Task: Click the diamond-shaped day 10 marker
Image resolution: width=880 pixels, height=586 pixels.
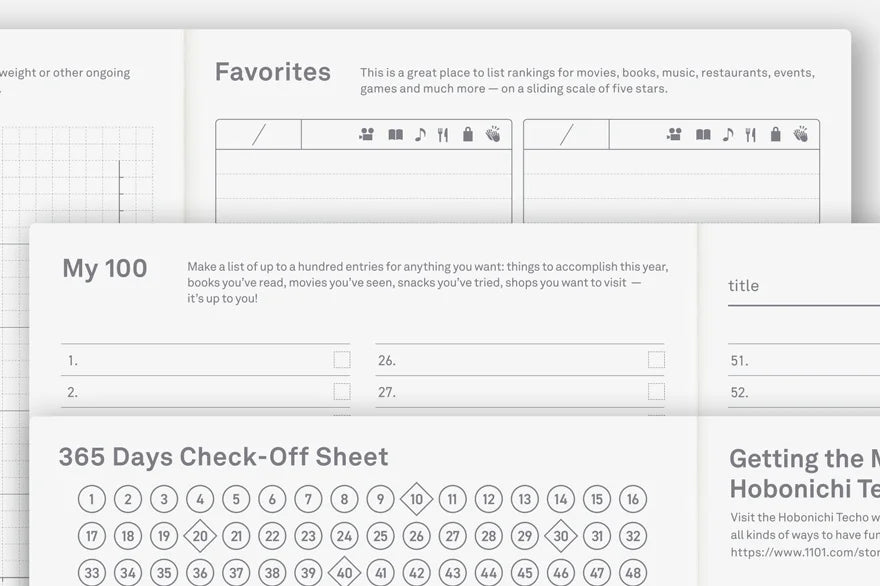Action: [x=416, y=499]
